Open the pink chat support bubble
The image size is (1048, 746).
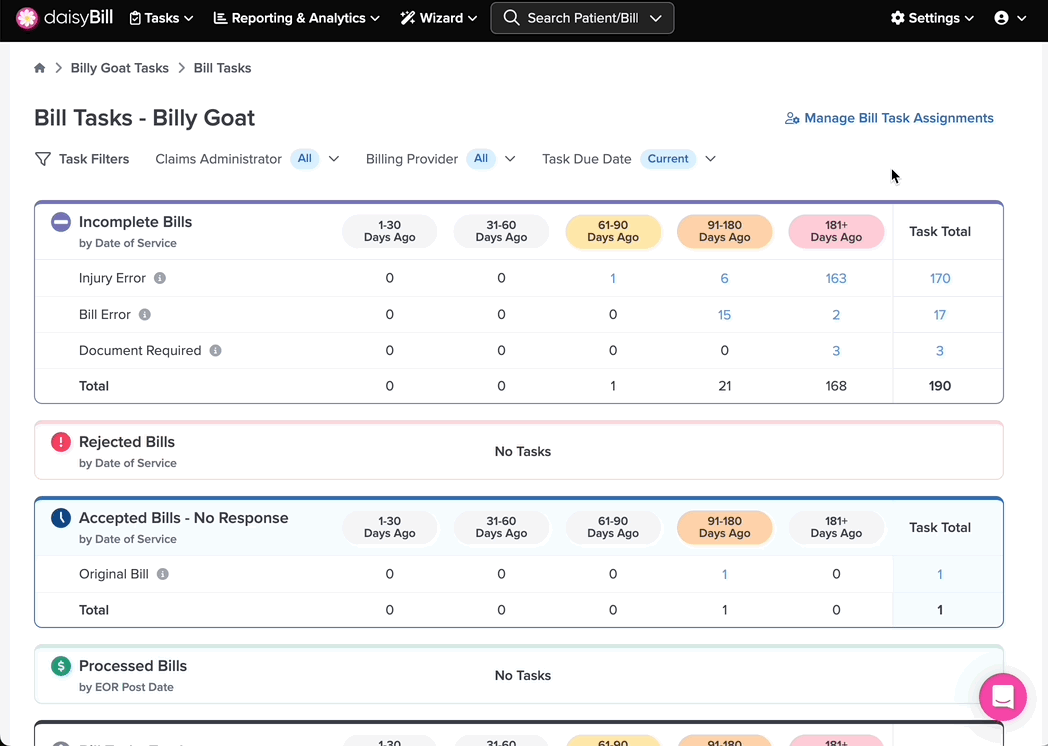click(1003, 697)
